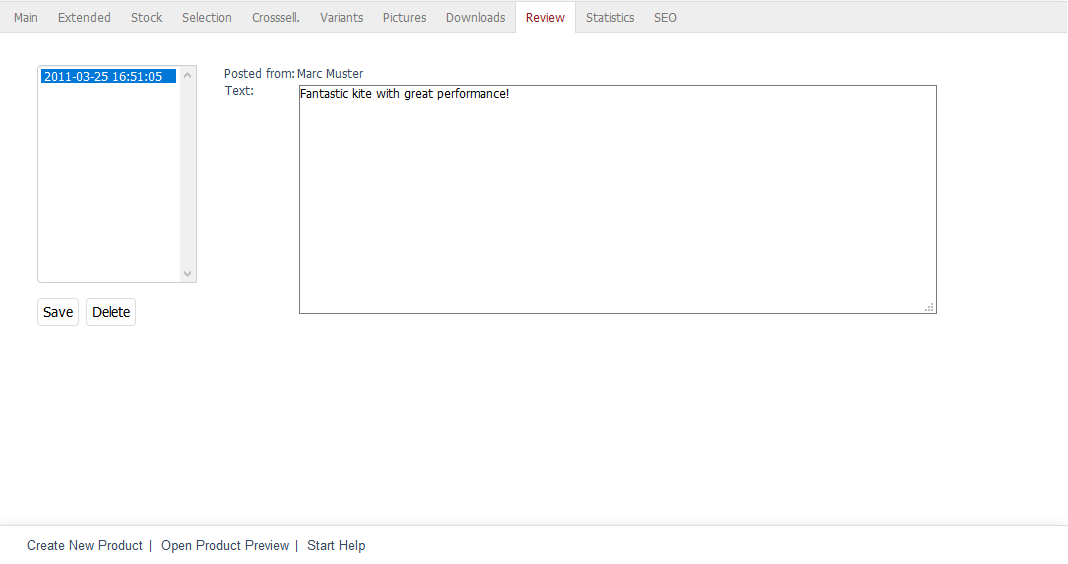1068x564 pixels.
Task: Open the Main tab
Action: pyautogui.click(x=26, y=18)
